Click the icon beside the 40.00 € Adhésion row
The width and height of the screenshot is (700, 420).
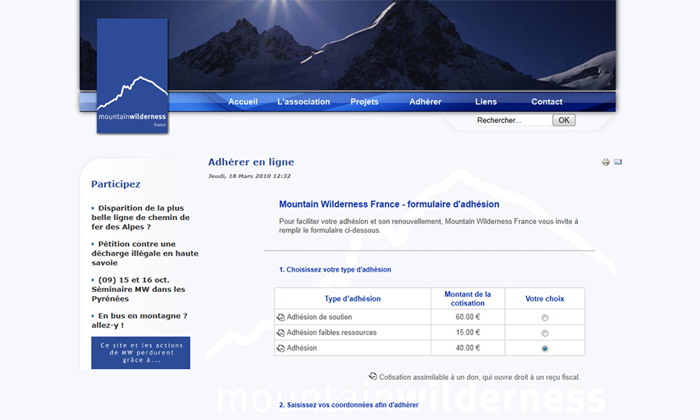pyautogui.click(x=280, y=348)
